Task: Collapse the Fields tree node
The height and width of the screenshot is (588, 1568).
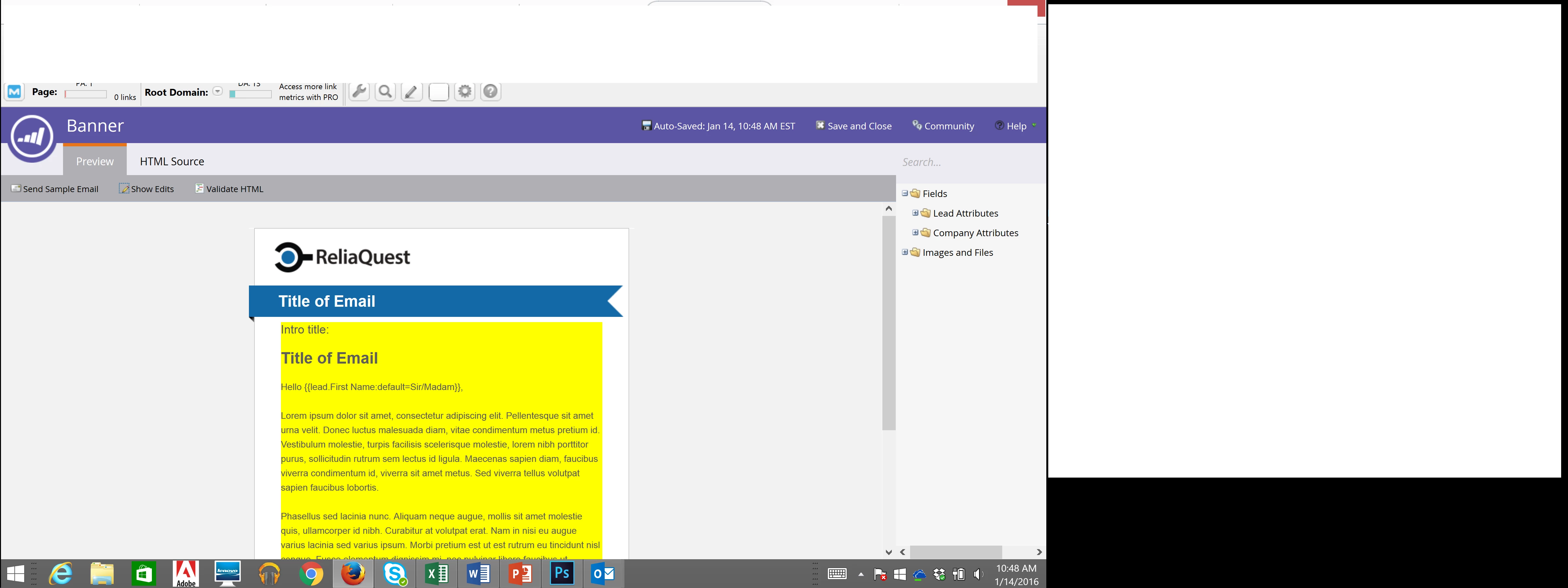Action: coord(905,194)
